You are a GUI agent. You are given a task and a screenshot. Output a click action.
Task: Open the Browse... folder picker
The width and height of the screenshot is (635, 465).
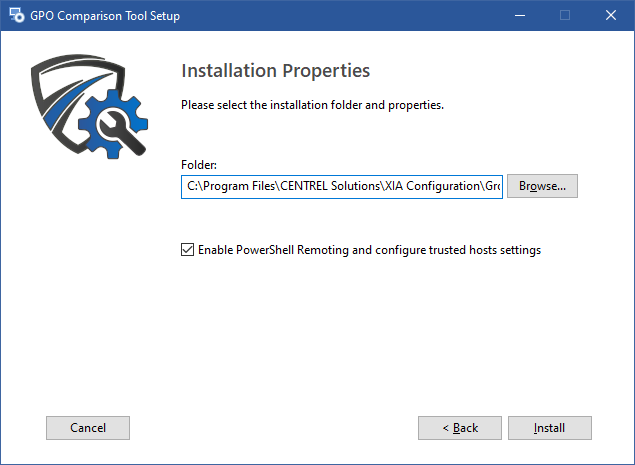[542, 186]
